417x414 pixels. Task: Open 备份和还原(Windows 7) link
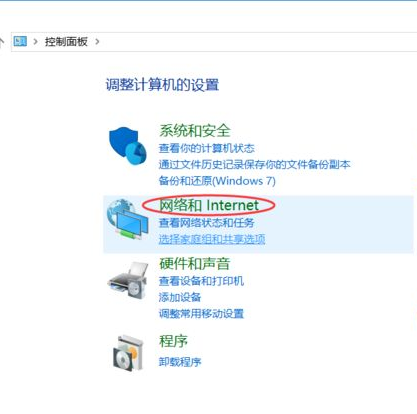(217, 181)
